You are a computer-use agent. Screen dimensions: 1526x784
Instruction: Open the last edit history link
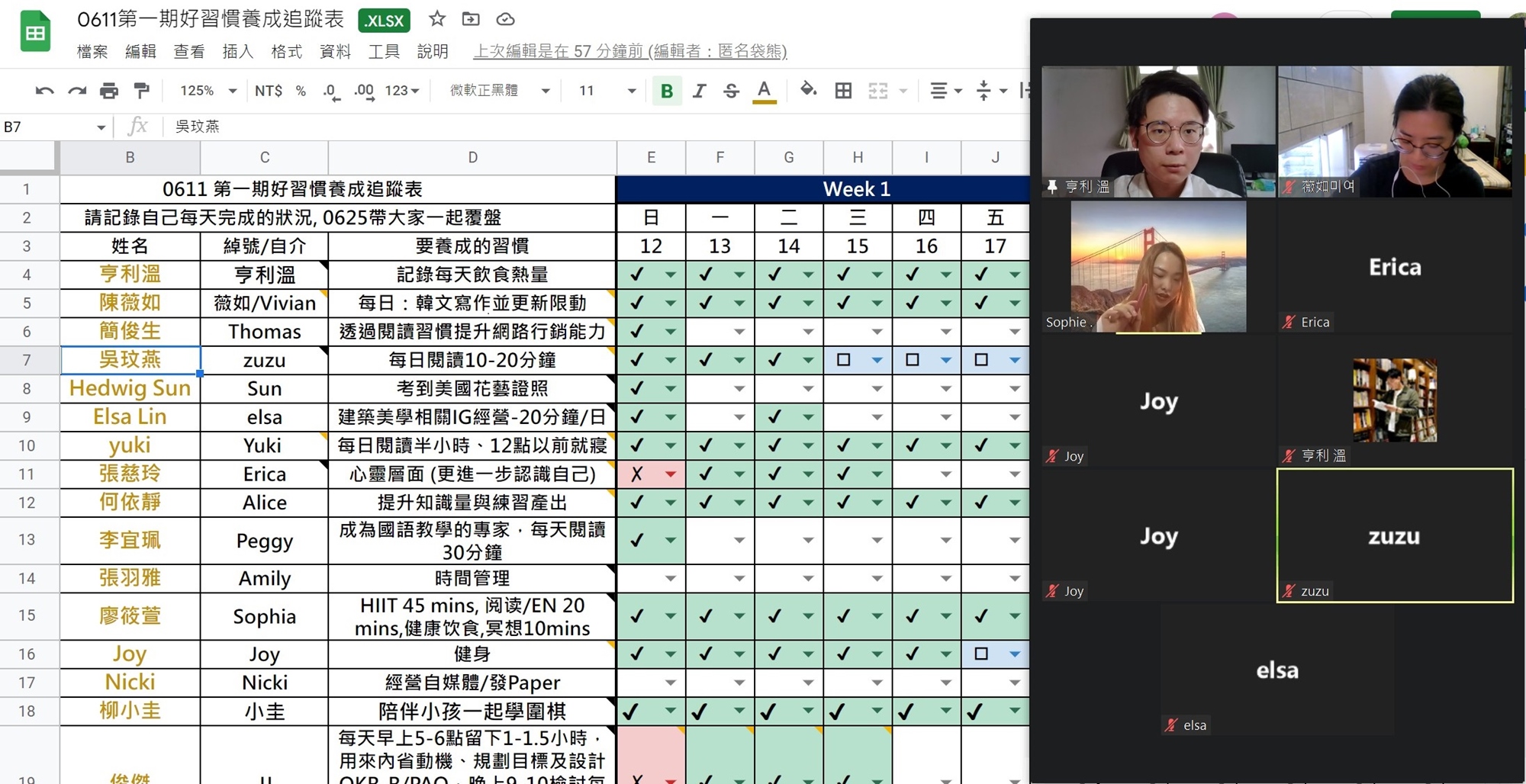point(629,51)
